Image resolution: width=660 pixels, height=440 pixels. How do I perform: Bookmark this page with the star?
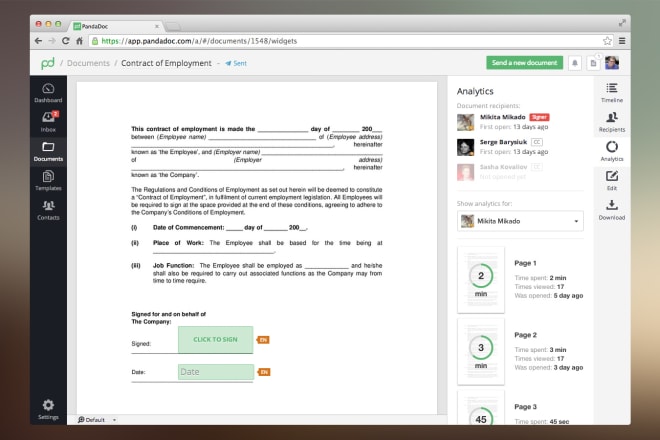click(607, 41)
